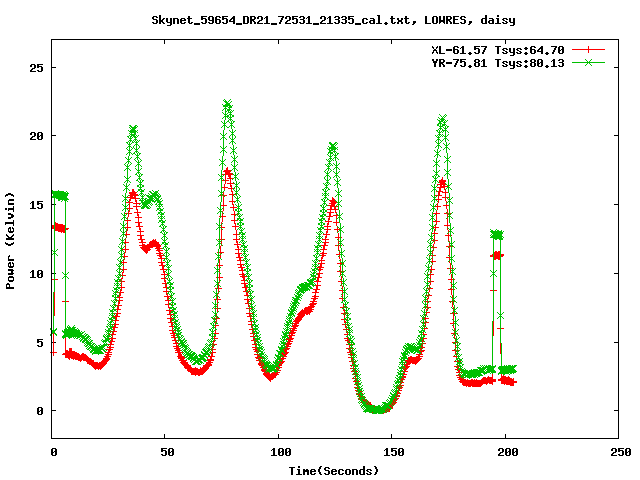Click x-axis tick label 200
The width and height of the screenshot is (640, 480).
click(508, 452)
